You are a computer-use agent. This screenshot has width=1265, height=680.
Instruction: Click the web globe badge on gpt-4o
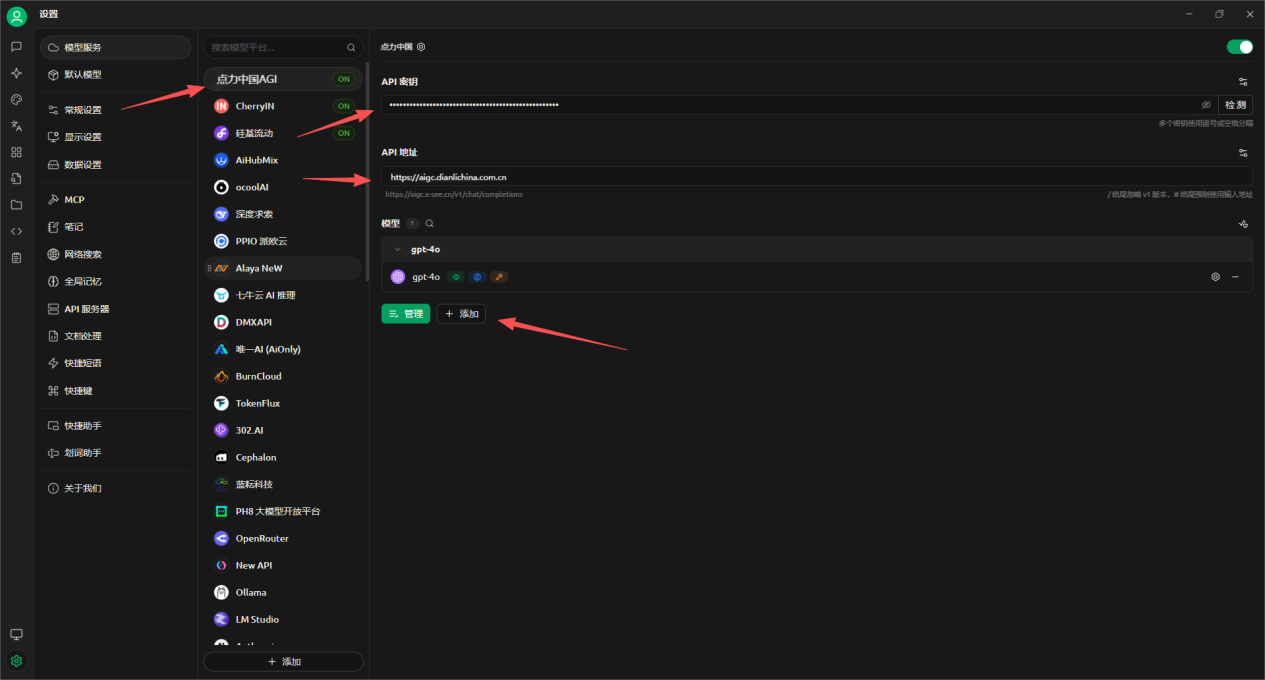tap(477, 277)
